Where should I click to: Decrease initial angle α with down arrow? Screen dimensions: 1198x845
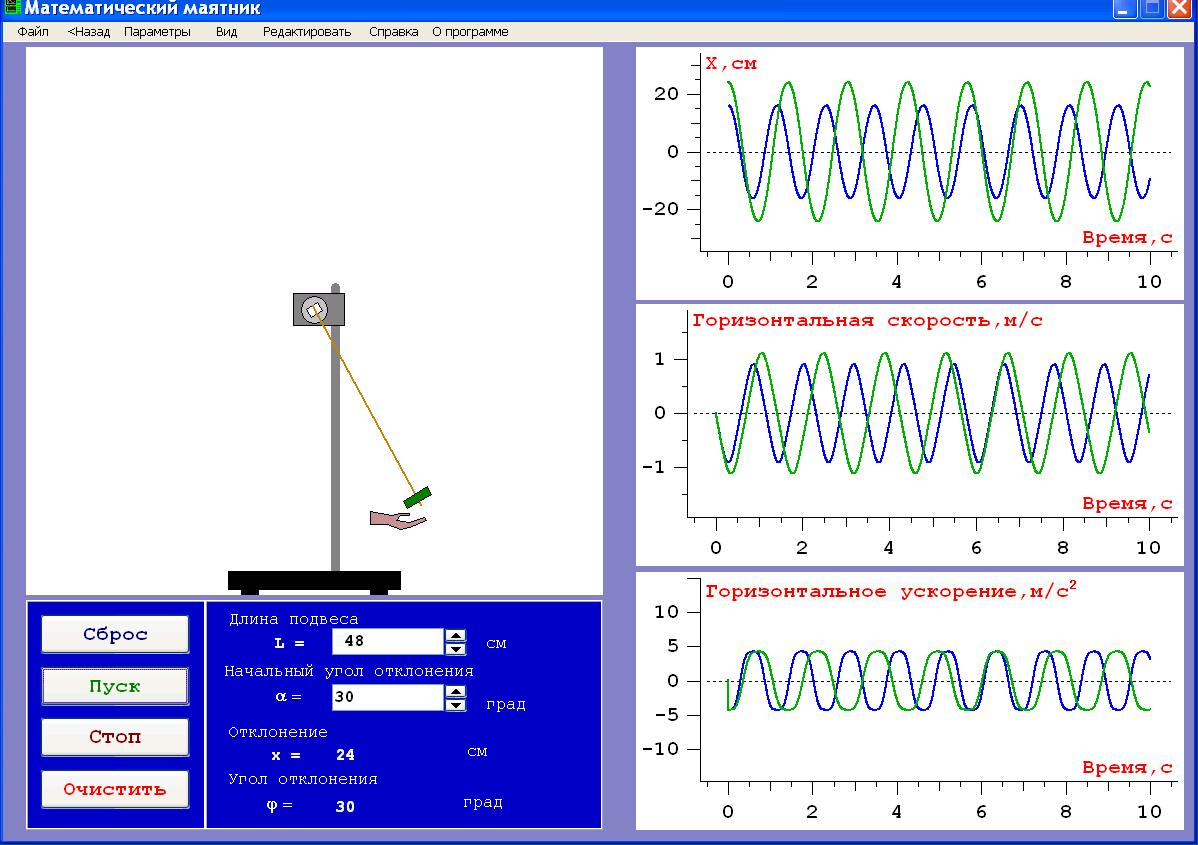456,704
